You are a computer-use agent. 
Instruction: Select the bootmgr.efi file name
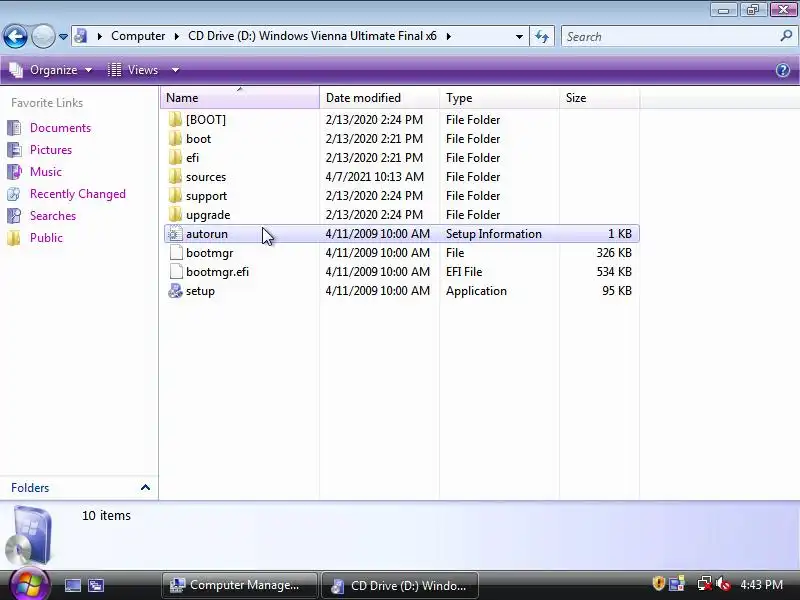(x=217, y=272)
